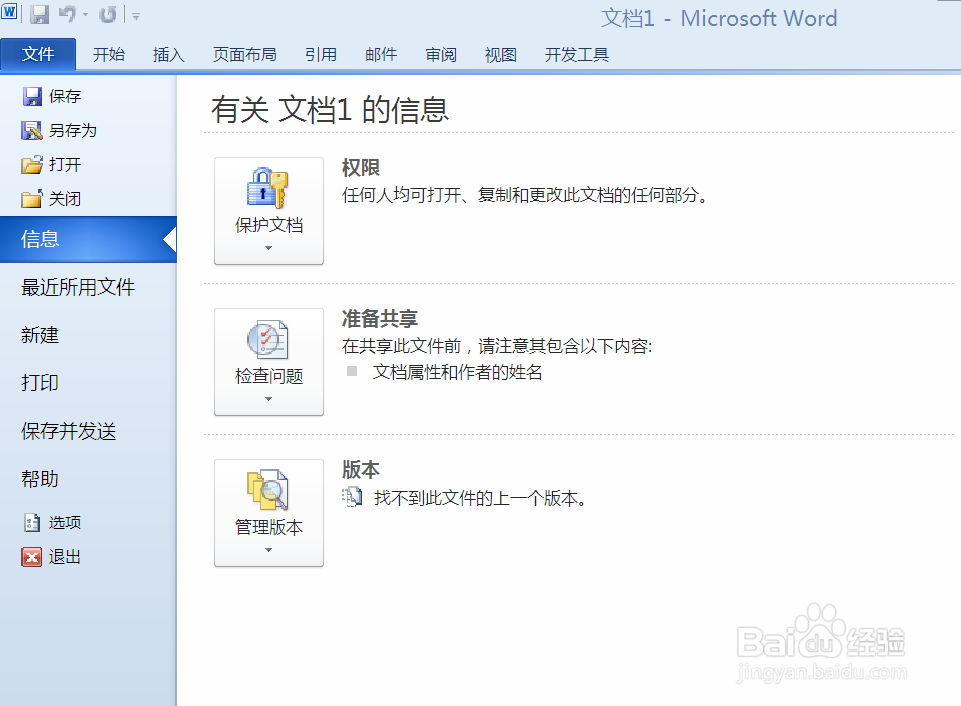Click the 检查问题 button caption
Viewport: 961px width, 706px height.
point(269,376)
